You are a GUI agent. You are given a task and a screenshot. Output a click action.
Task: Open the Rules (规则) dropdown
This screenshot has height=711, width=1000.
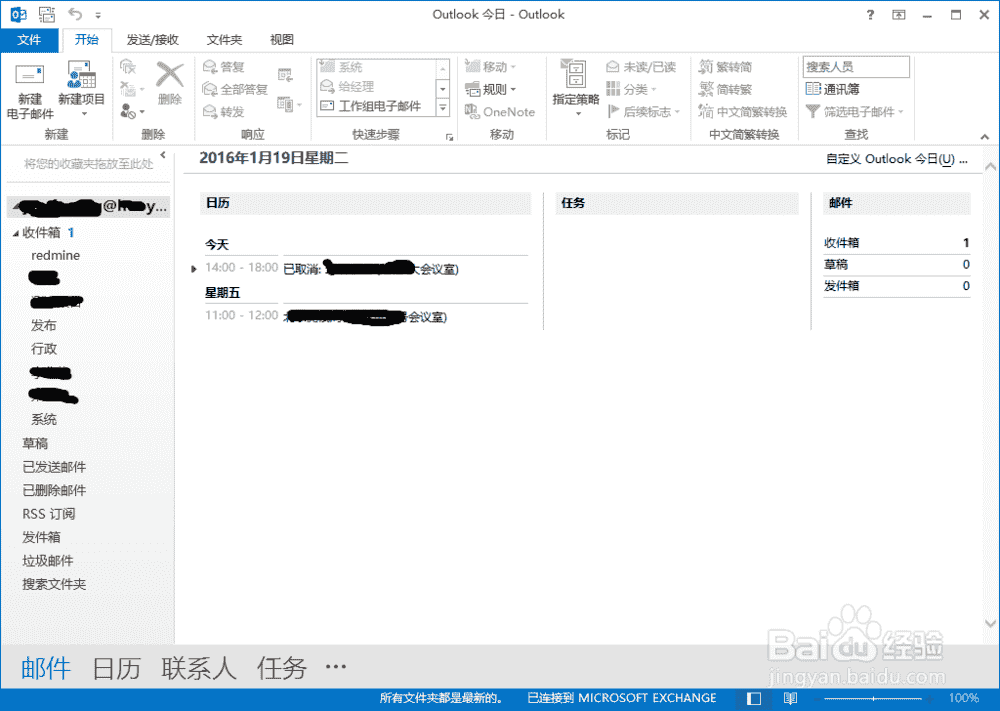click(x=490, y=89)
